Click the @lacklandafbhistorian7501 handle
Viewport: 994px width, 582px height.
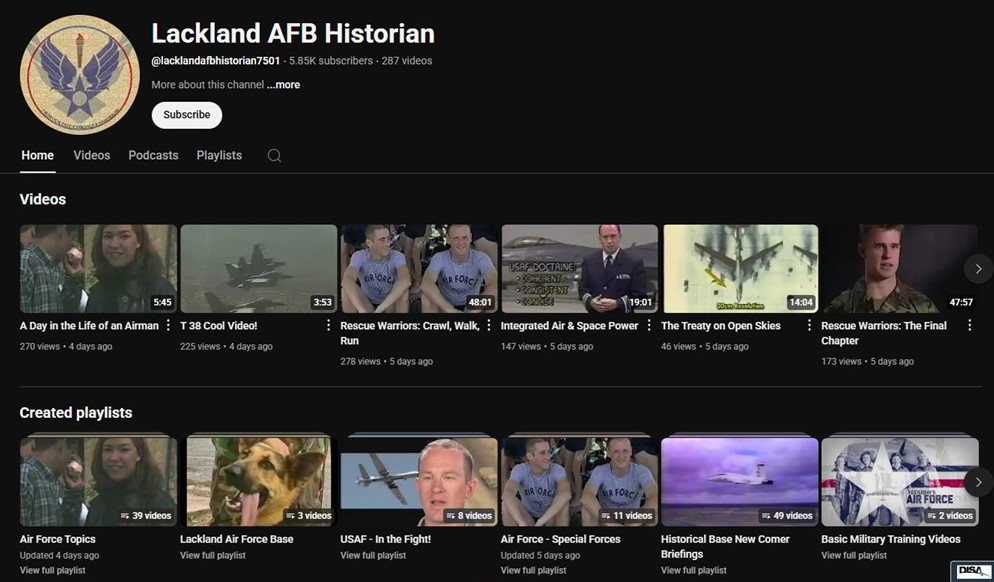(216, 61)
